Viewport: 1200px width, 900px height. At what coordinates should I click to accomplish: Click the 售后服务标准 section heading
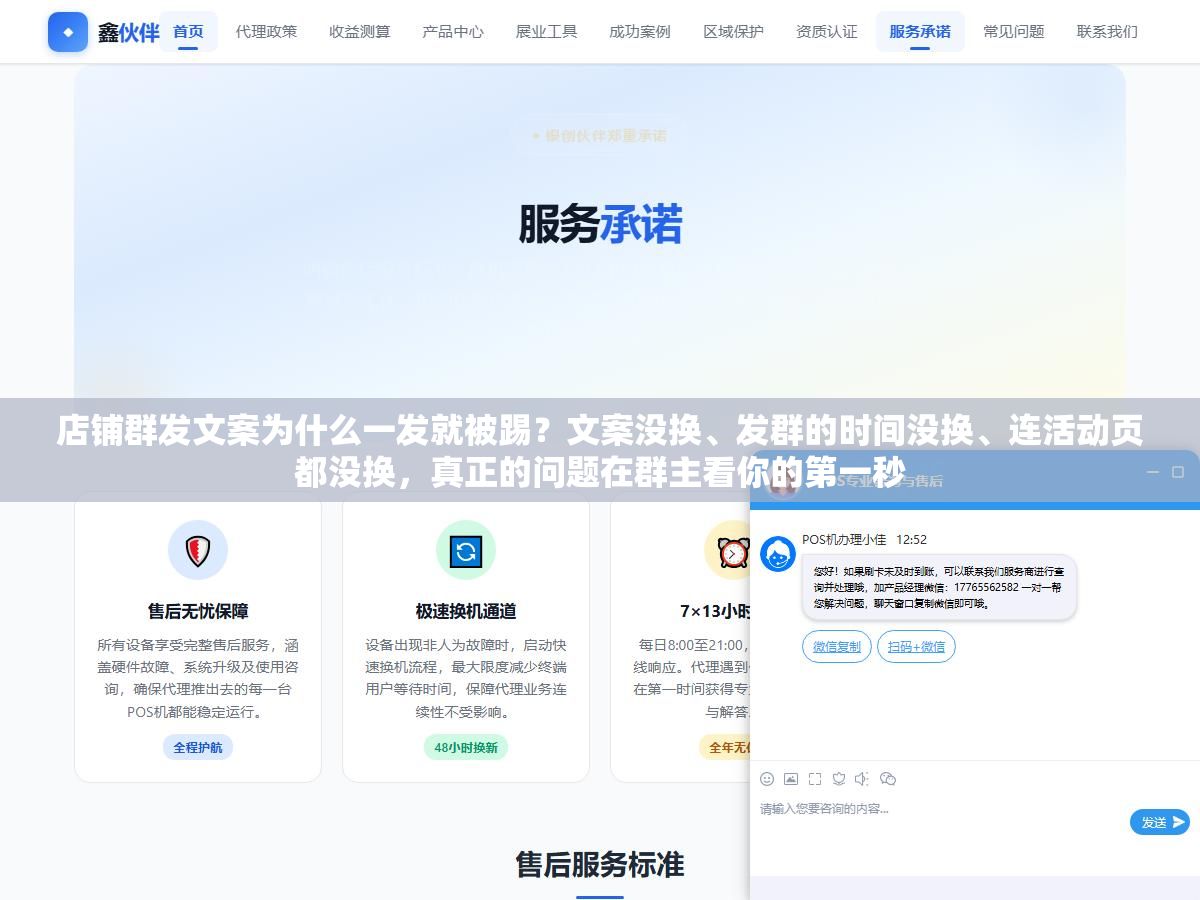tap(600, 864)
